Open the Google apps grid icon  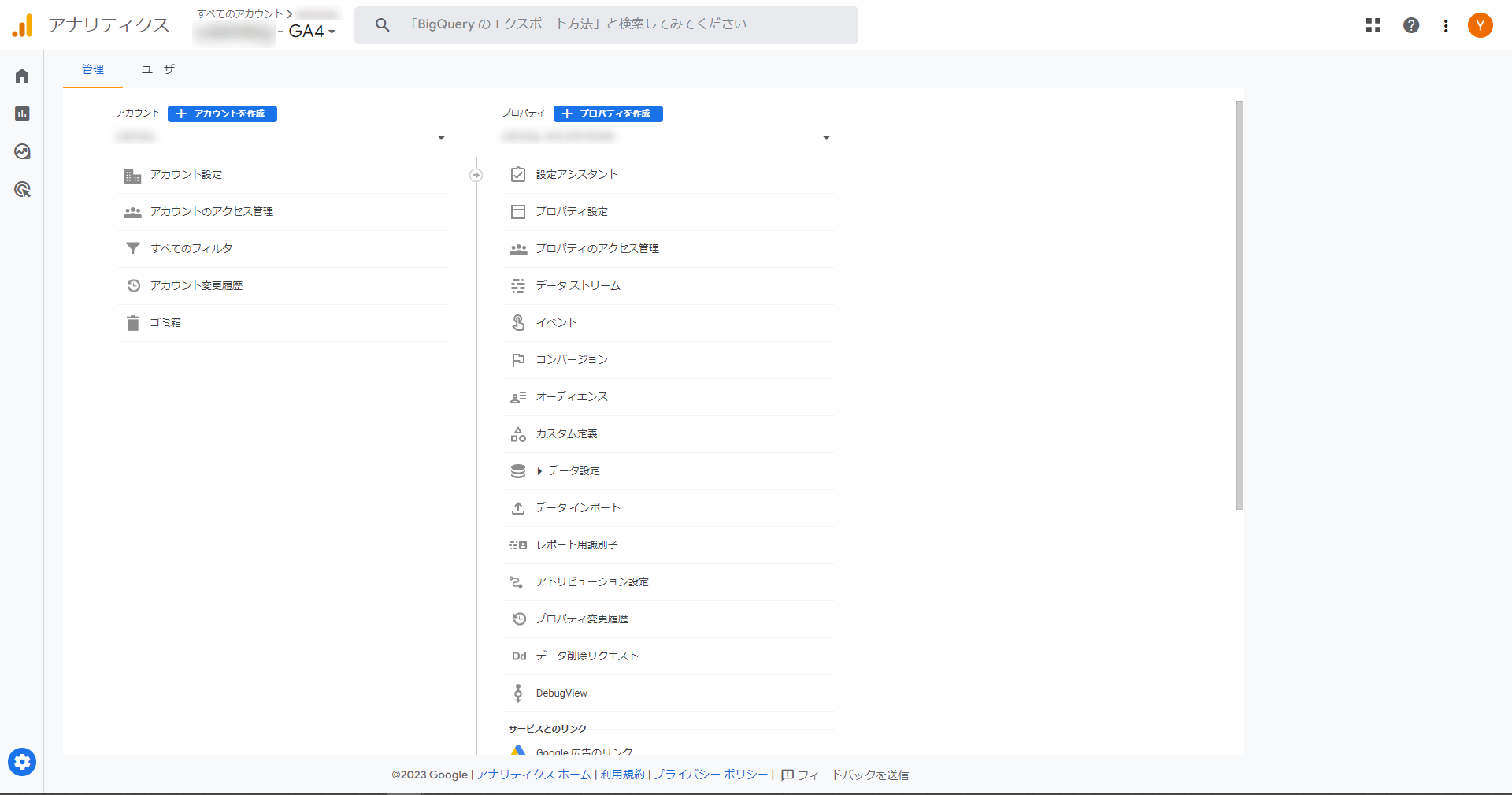(1373, 25)
